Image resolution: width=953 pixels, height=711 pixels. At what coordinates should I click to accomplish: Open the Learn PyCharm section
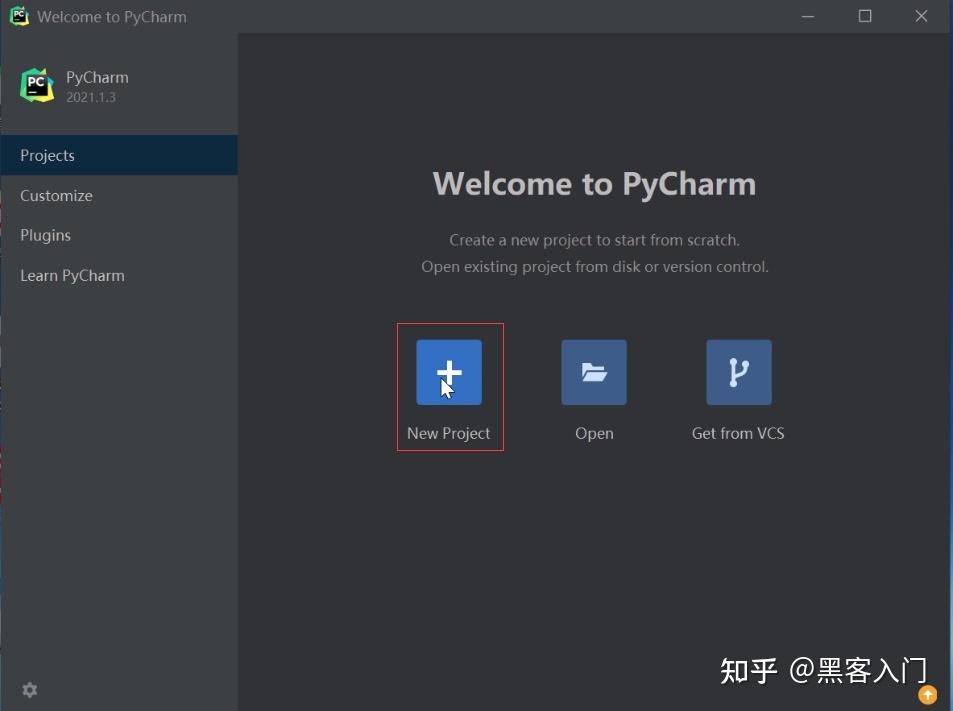point(72,275)
